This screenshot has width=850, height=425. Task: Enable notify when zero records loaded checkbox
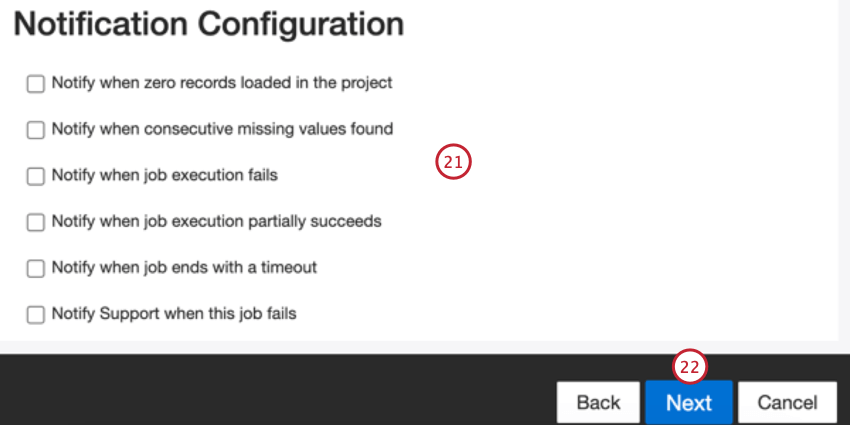[x=36, y=84]
